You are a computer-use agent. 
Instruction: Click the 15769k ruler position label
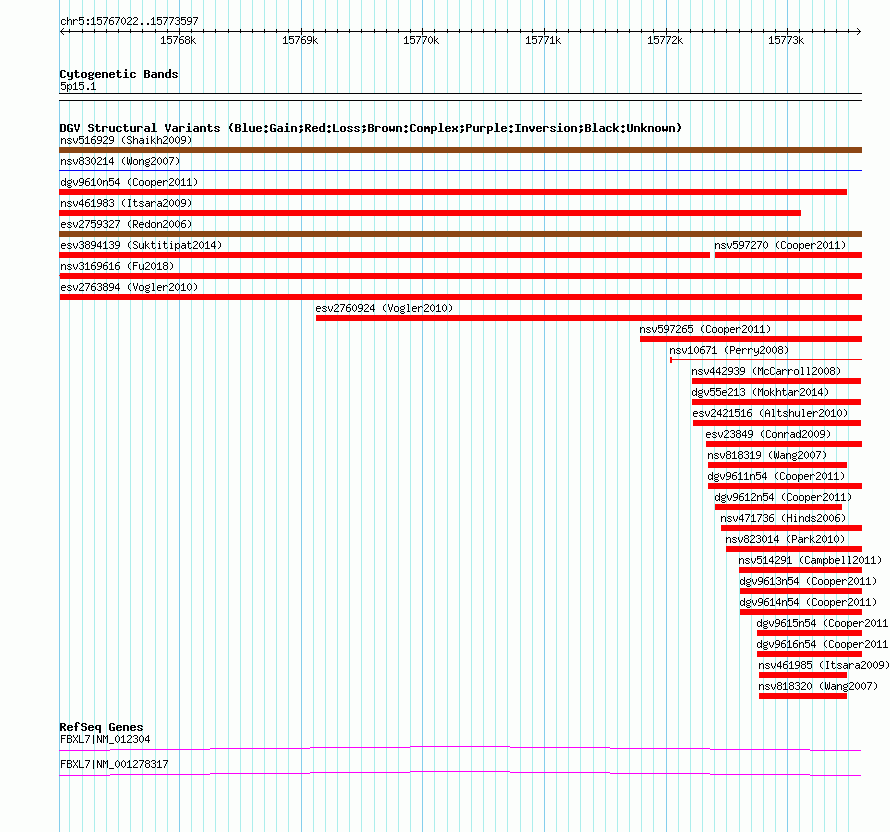(x=300, y=40)
